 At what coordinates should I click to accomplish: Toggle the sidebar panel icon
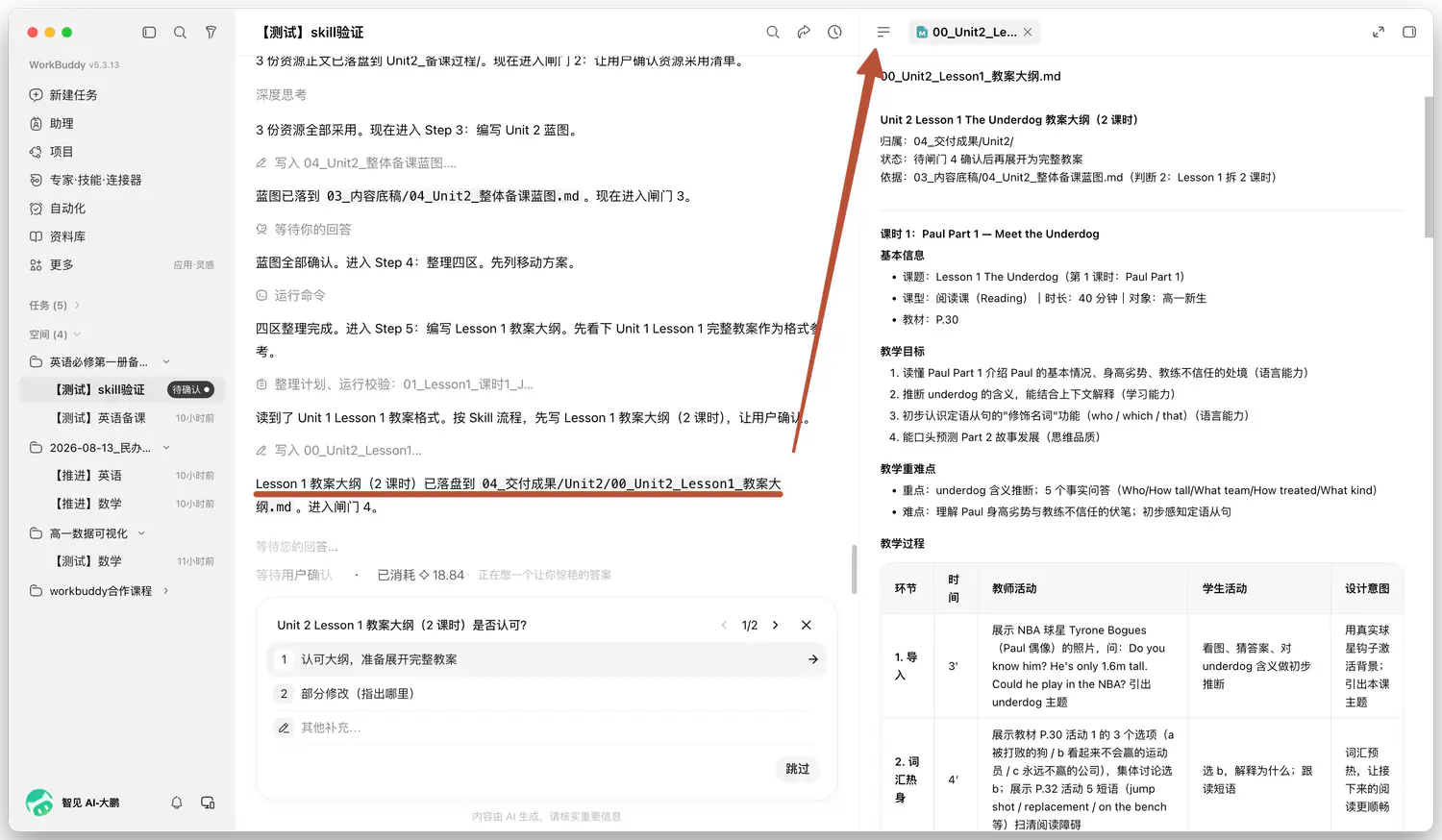point(149,33)
